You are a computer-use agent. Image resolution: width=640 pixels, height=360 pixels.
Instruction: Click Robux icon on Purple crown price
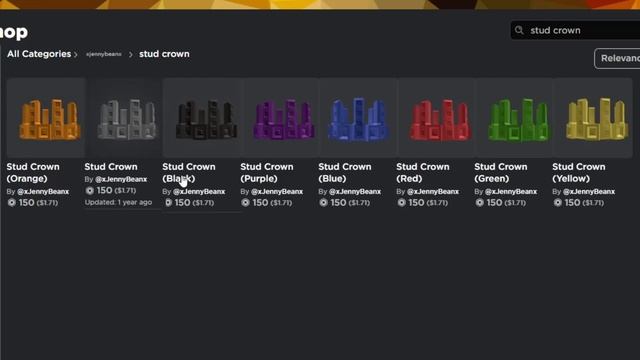coord(245,202)
